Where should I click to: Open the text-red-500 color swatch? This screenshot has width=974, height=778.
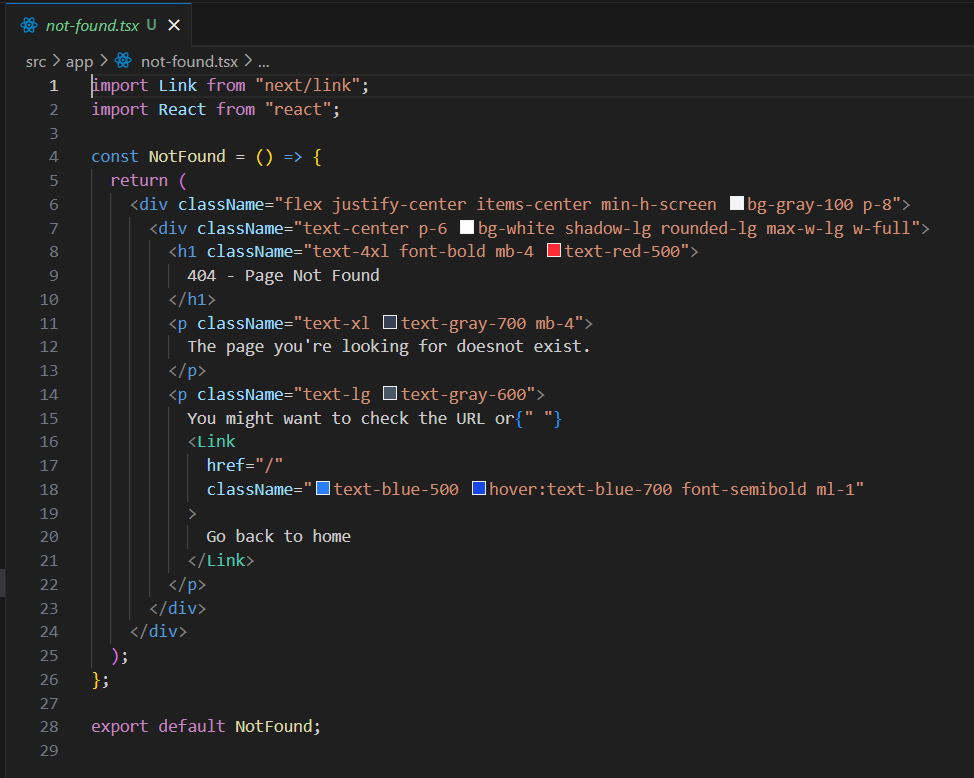[553, 250]
